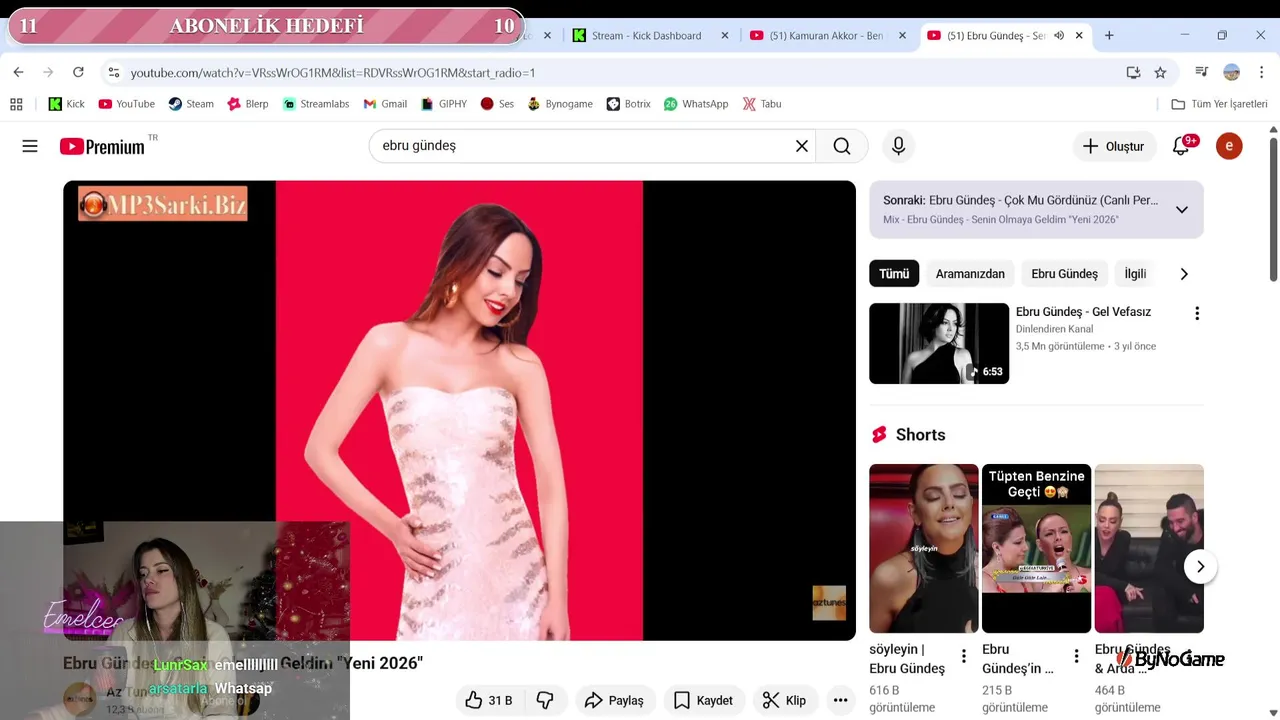Clear the search box with X
The width and height of the screenshot is (1280, 720).
[801, 146]
